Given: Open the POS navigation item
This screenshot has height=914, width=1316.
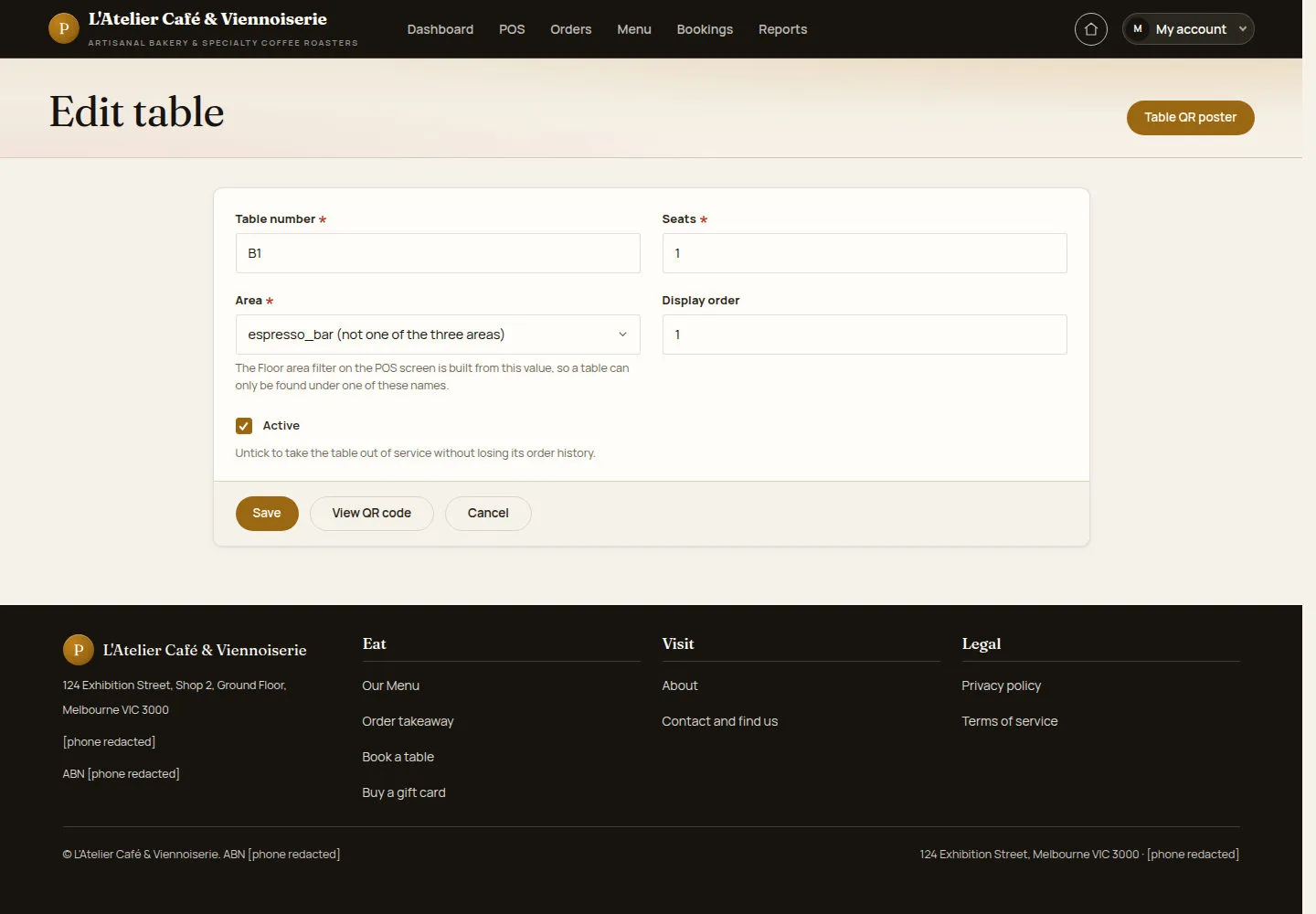Looking at the screenshot, I should click(x=512, y=29).
